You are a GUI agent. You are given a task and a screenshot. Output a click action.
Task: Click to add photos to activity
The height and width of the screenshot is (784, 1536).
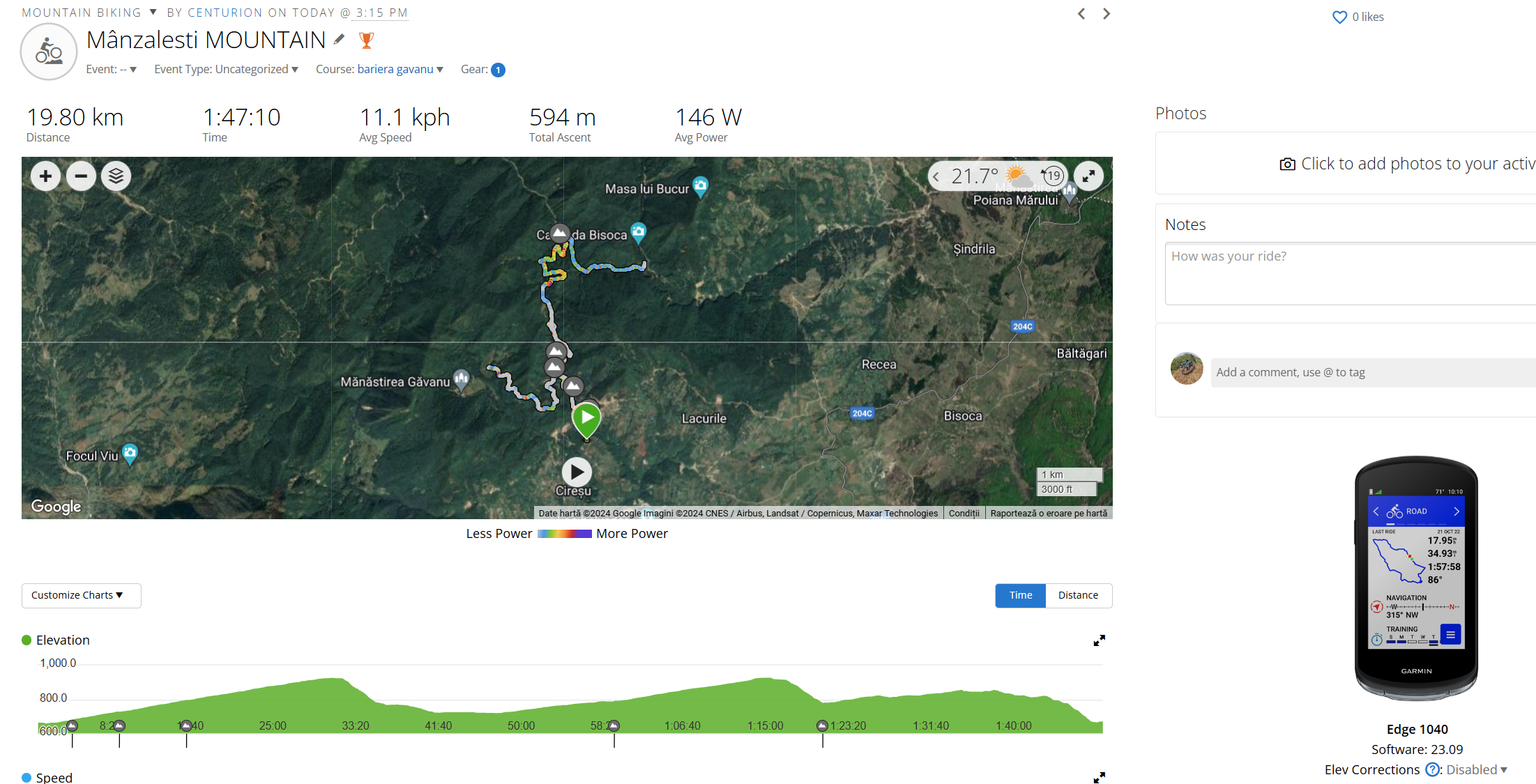1407,164
